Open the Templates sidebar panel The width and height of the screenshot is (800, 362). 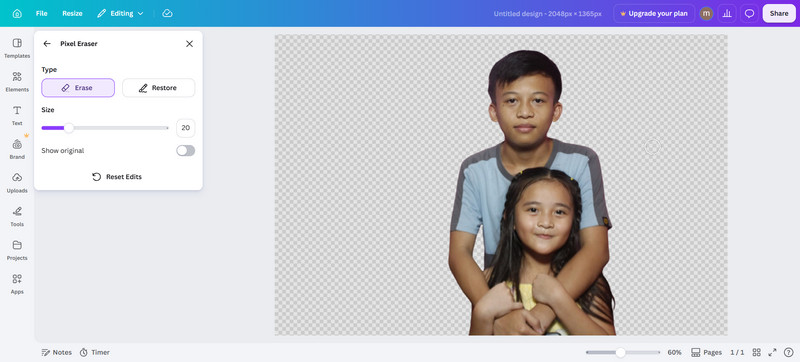[17, 48]
